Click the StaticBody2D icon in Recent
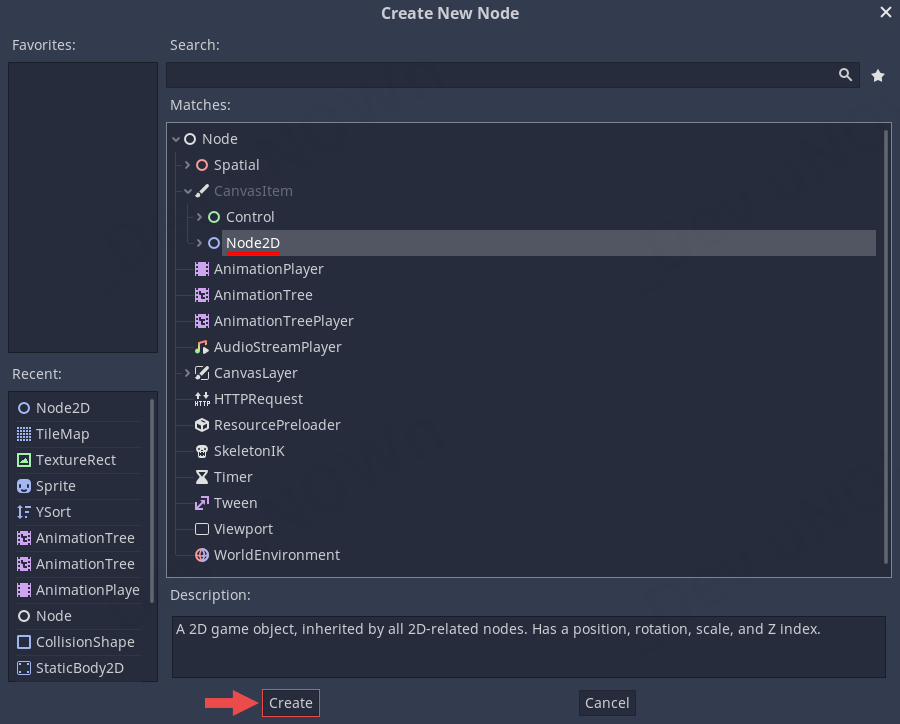The width and height of the screenshot is (900, 724). click(24, 668)
